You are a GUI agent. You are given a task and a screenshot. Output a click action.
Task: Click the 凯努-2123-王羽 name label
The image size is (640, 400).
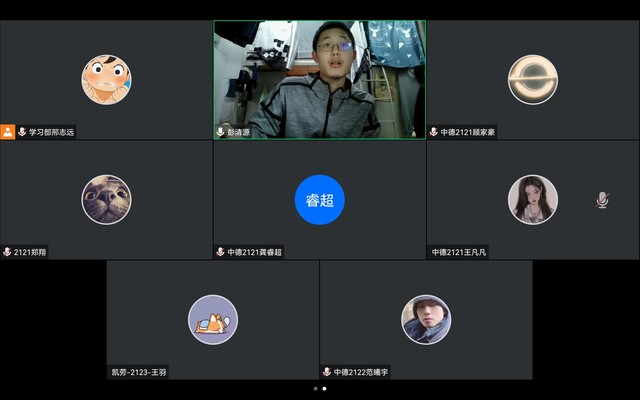(139, 372)
